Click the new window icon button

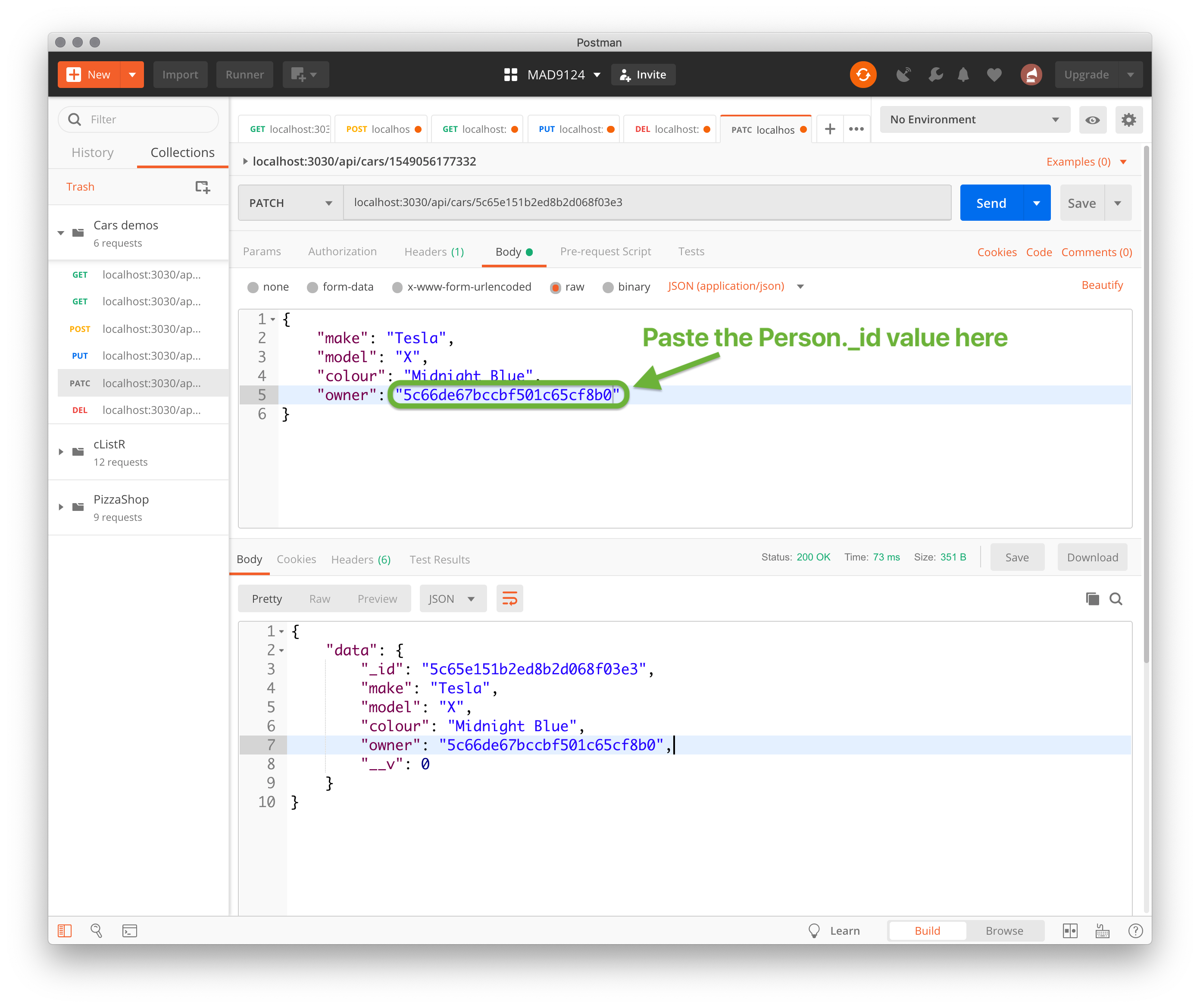coord(305,75)
